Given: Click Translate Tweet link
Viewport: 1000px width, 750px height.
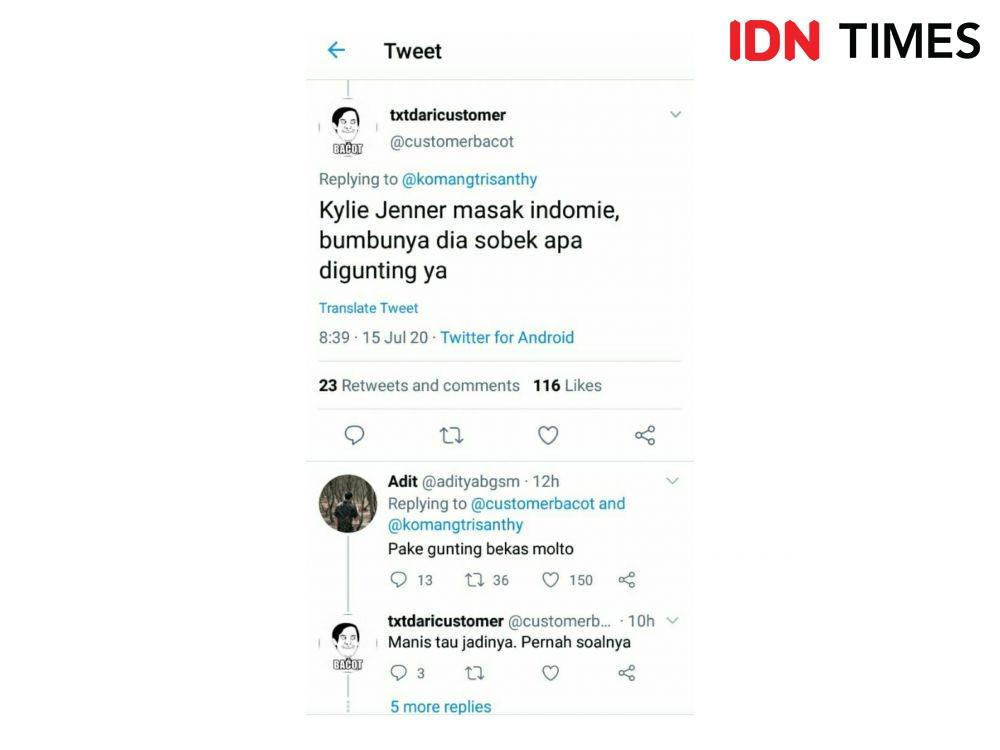Looking at the screenshot, I should tap(369, 308).
